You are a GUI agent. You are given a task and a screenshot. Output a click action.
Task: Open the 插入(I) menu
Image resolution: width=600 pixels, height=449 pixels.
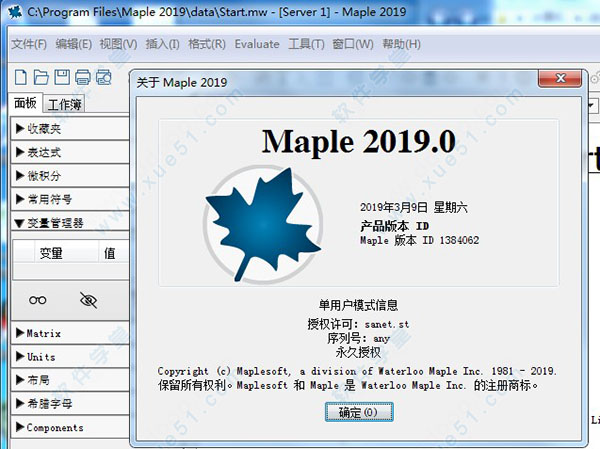[162, 44]
